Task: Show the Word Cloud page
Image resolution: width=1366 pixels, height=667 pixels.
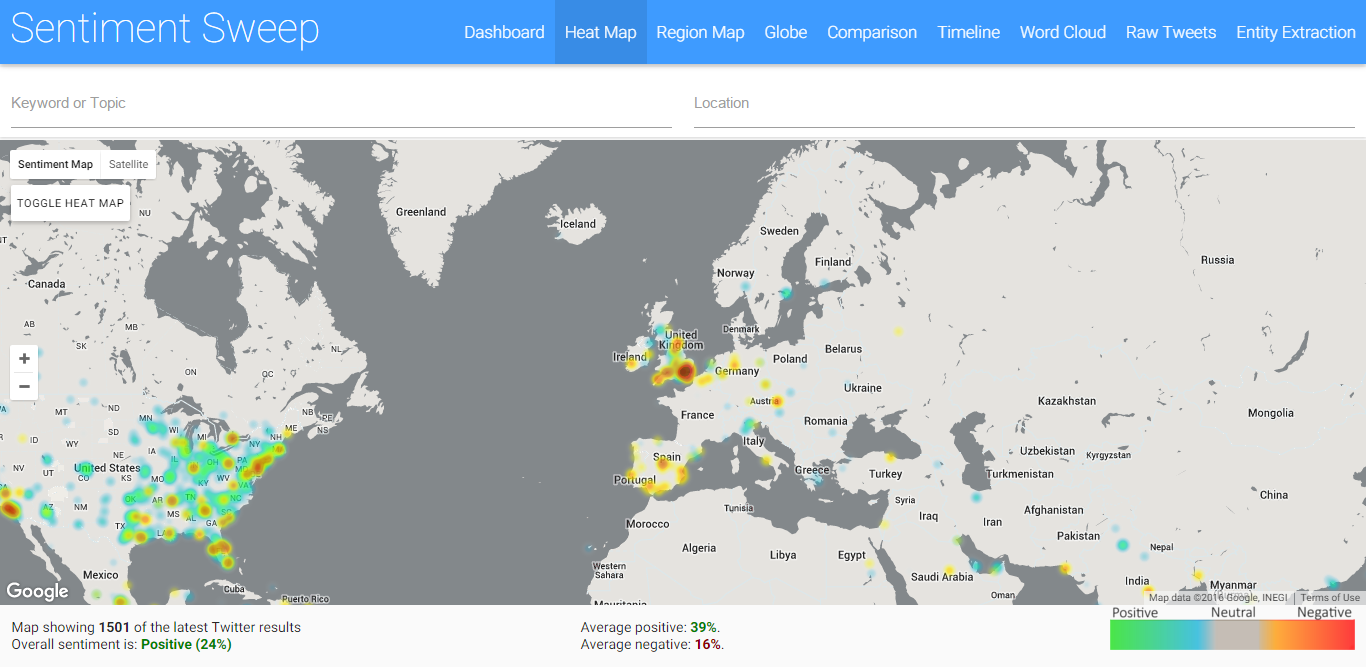Action: point(1062,32)
